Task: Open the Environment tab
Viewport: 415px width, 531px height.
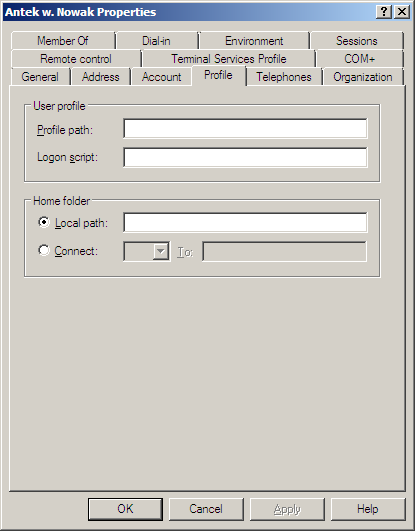Action: click(254, 41)
